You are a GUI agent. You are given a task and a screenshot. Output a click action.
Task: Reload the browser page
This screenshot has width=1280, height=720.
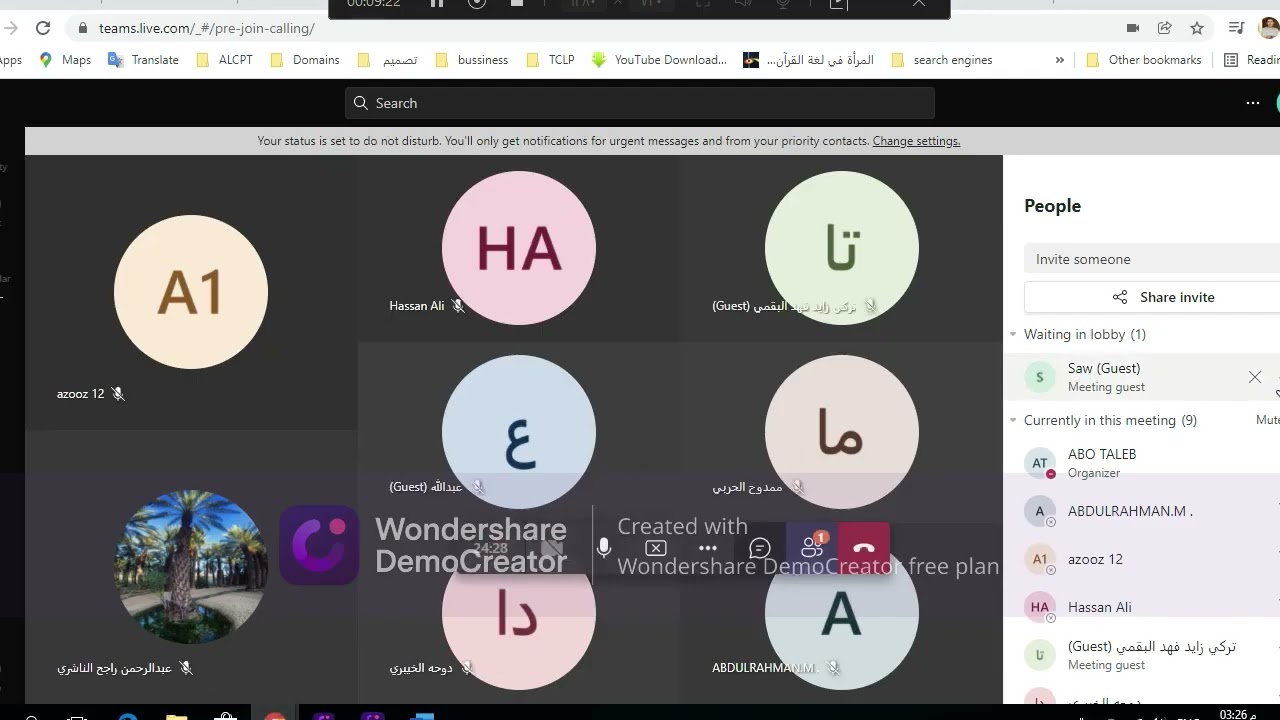pyautogui.click(x=43, y=28)
